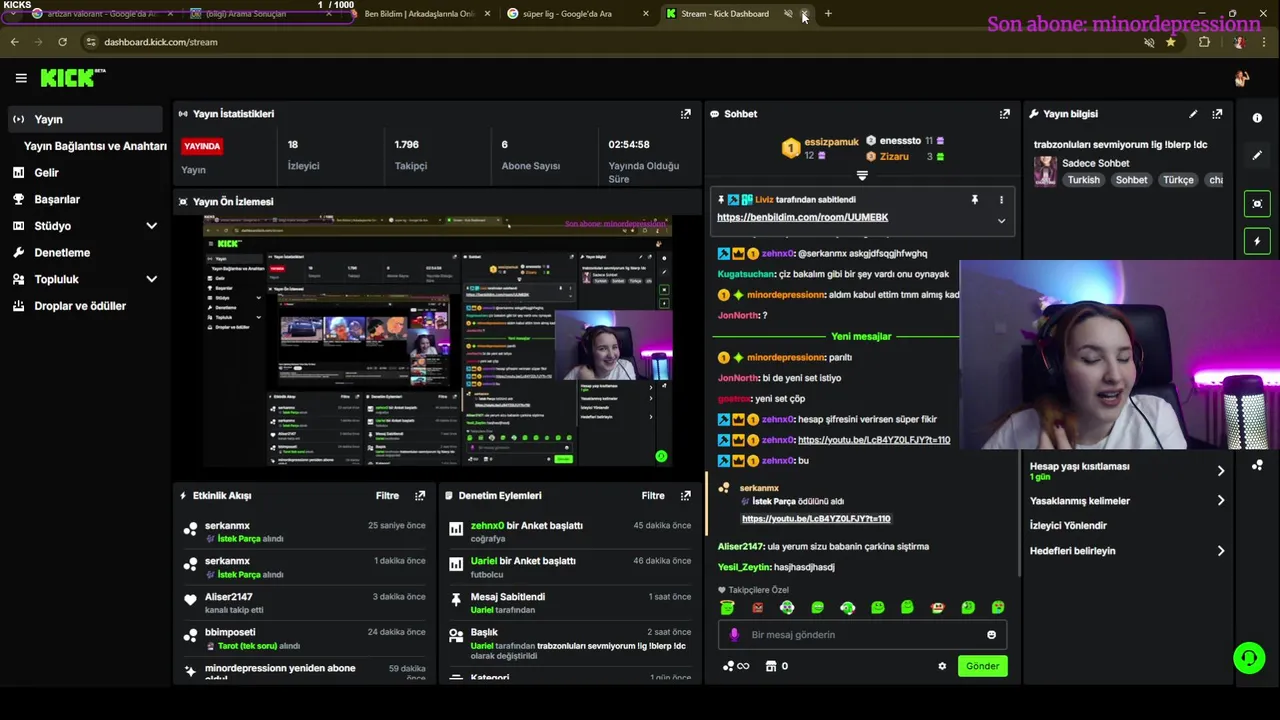Click the purple microphone icon in message box

(734, 634)
